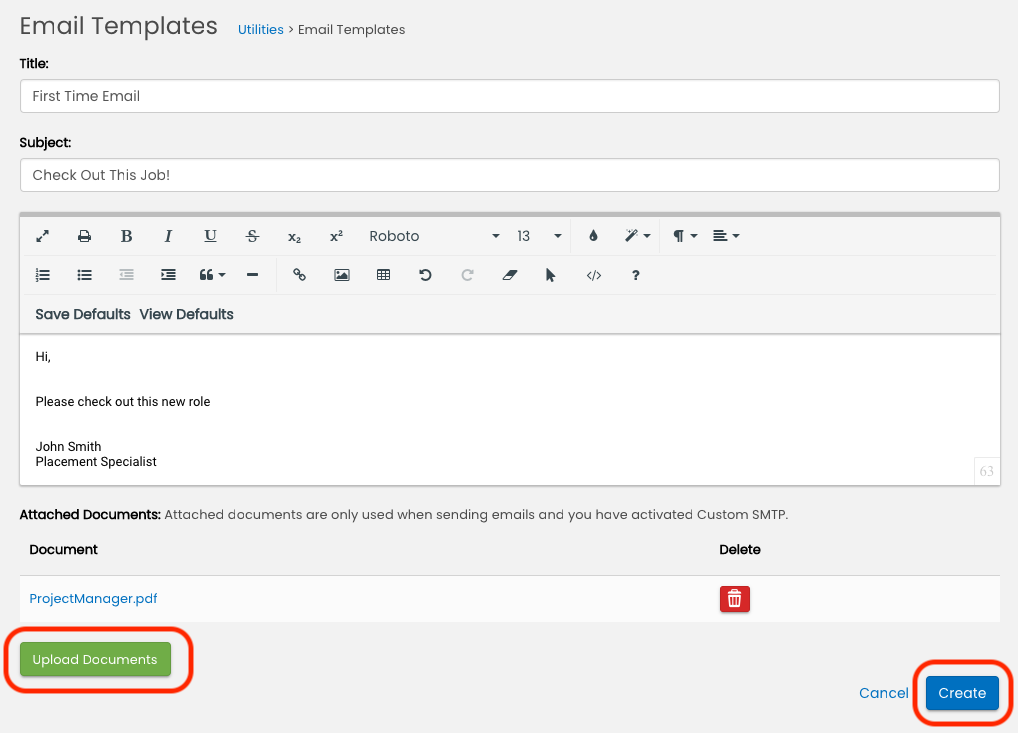Click into the Subject input field
Screen dimensions: 1018x733
coord(509,175)
